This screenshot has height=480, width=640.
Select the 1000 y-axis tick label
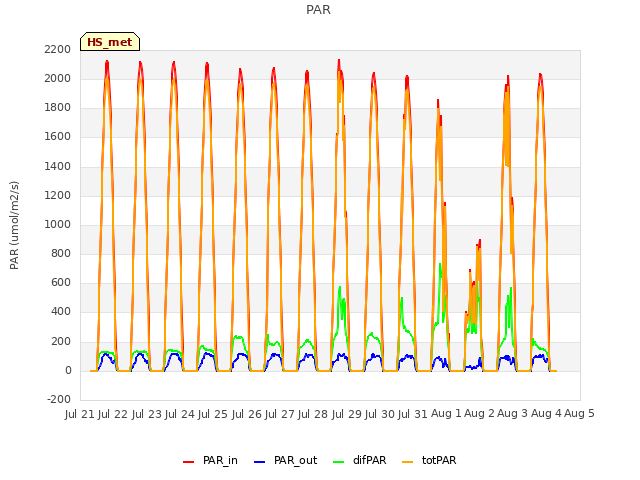pos(58,224)
